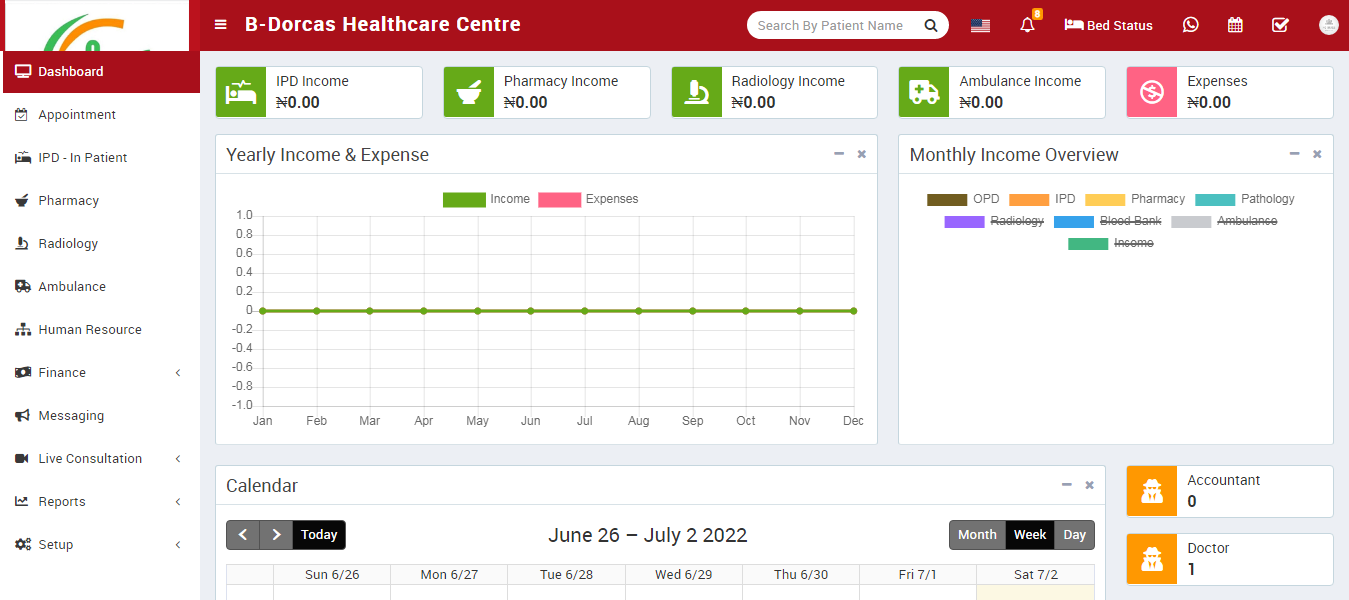Open the Bed Status link
The width and height of the screenshot is (1349, 600).
1108,25
